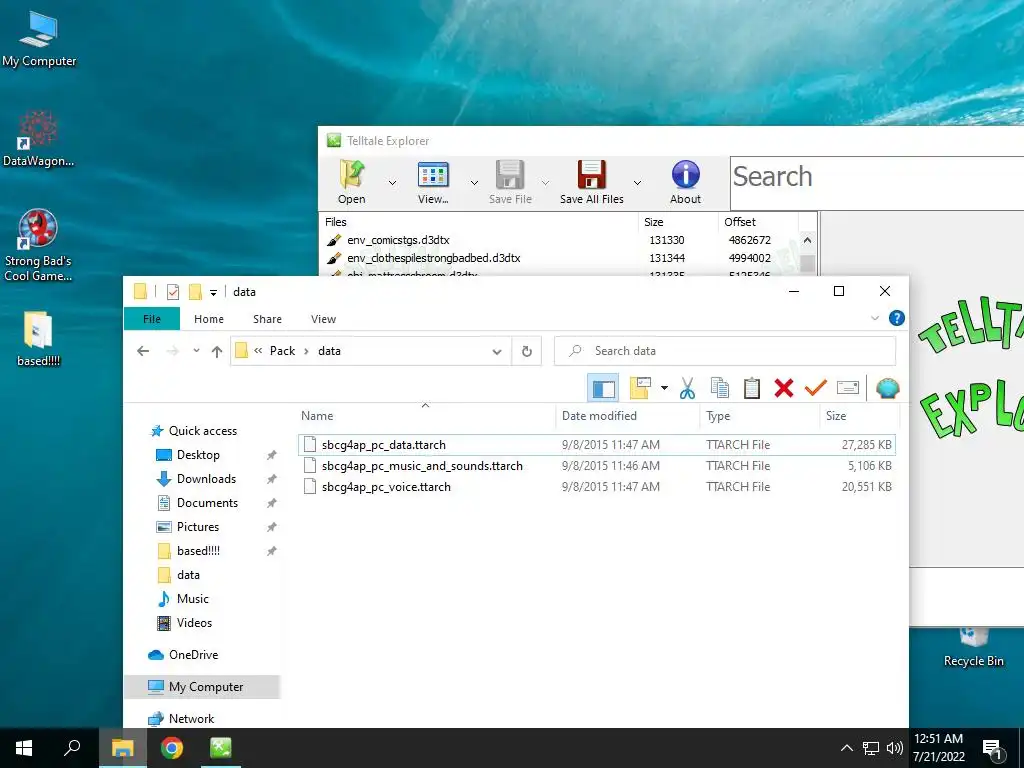Click the volume speaker tray icon
Image resolution: width=1024 pixels, height=768 pixels.
pos(894,748)
